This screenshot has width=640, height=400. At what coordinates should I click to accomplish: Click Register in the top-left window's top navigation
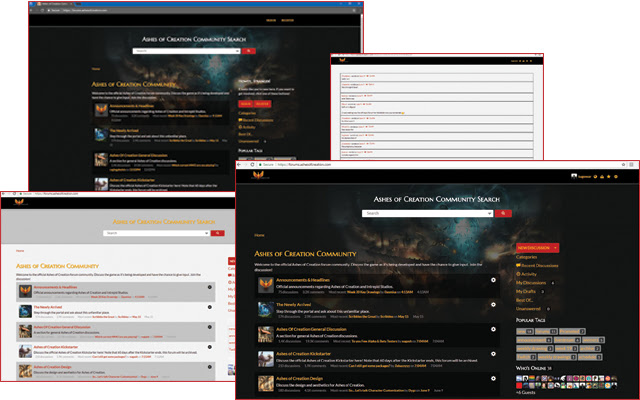(287, 20)
